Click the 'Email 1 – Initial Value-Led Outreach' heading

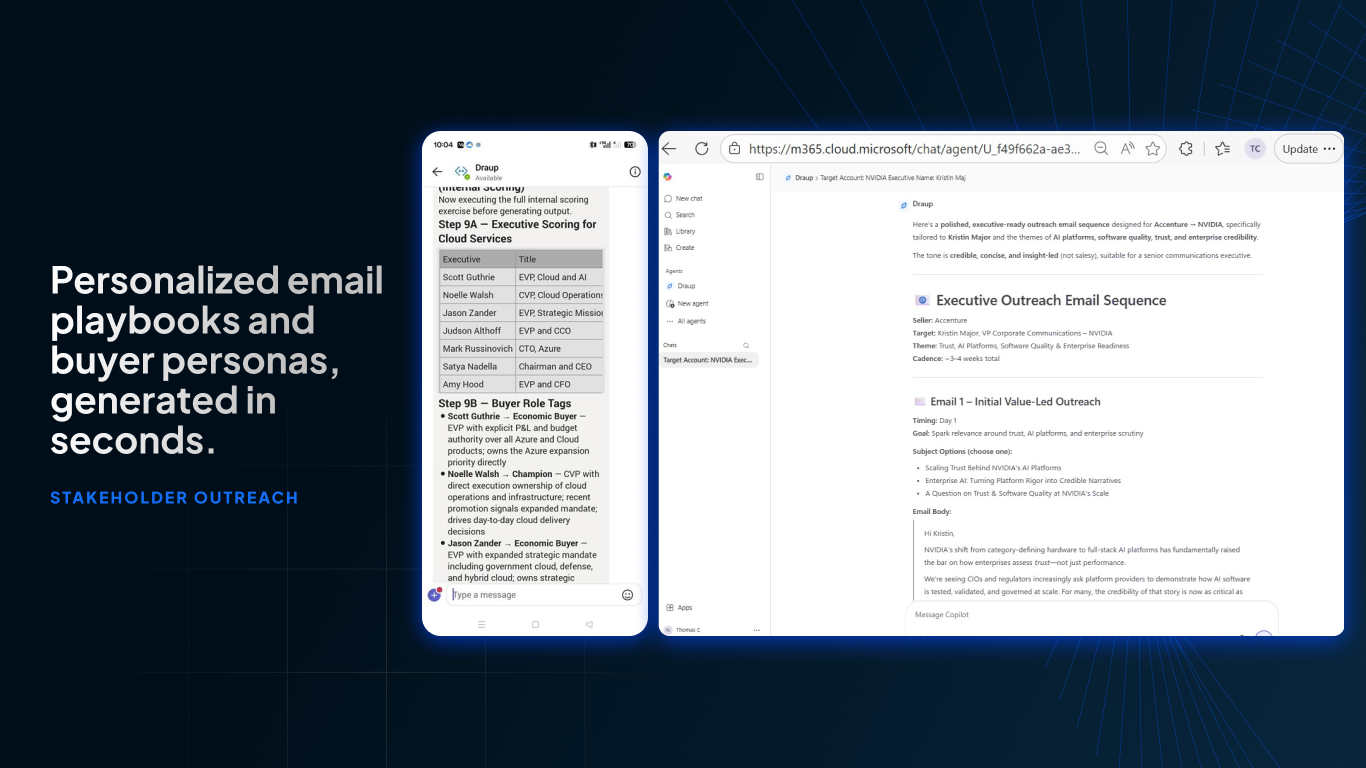pos(1015,402)
